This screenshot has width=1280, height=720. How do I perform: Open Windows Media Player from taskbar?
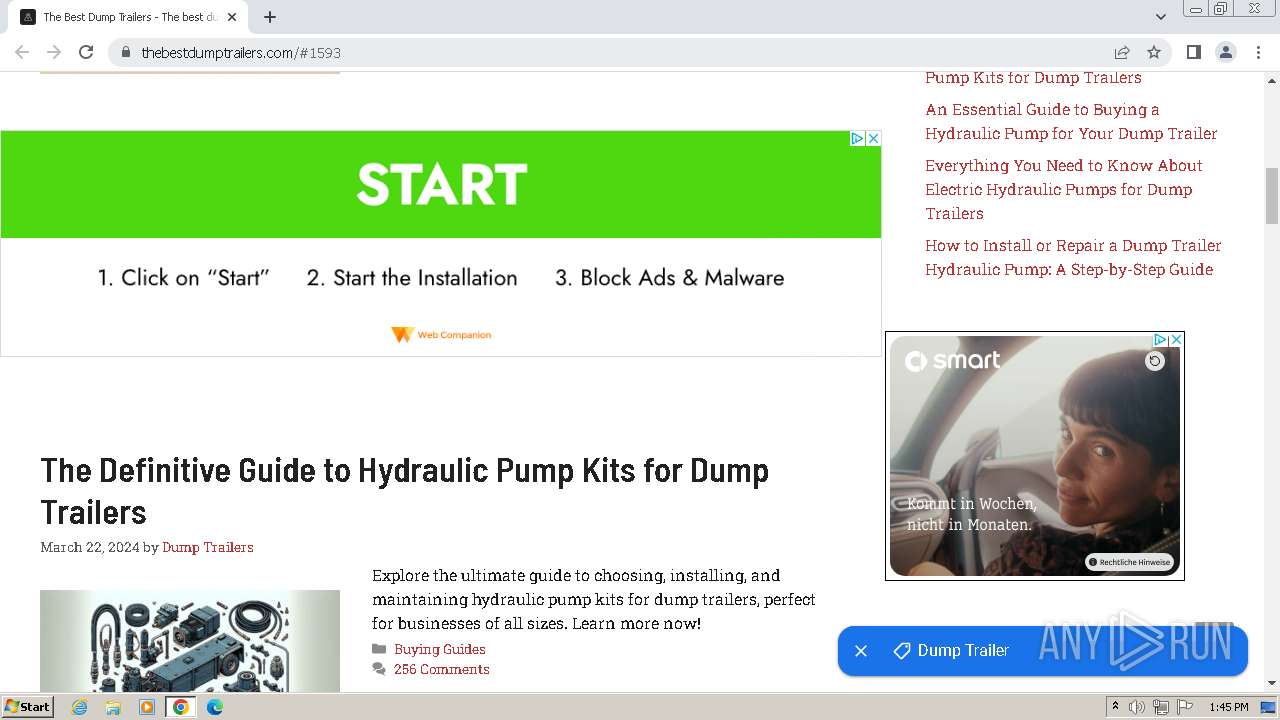tap(147, 707)
